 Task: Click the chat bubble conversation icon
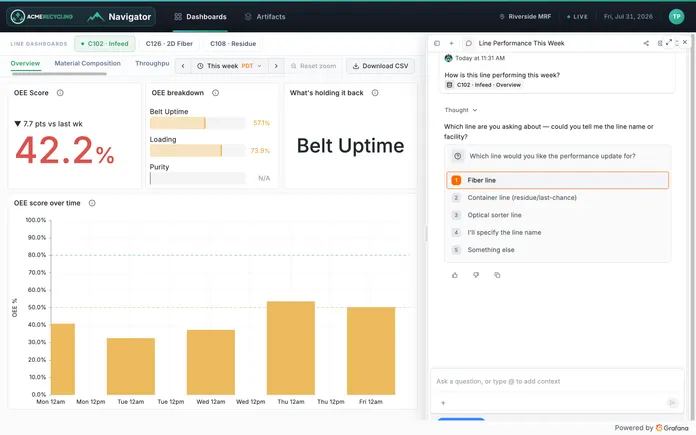(x=468, y=43)
